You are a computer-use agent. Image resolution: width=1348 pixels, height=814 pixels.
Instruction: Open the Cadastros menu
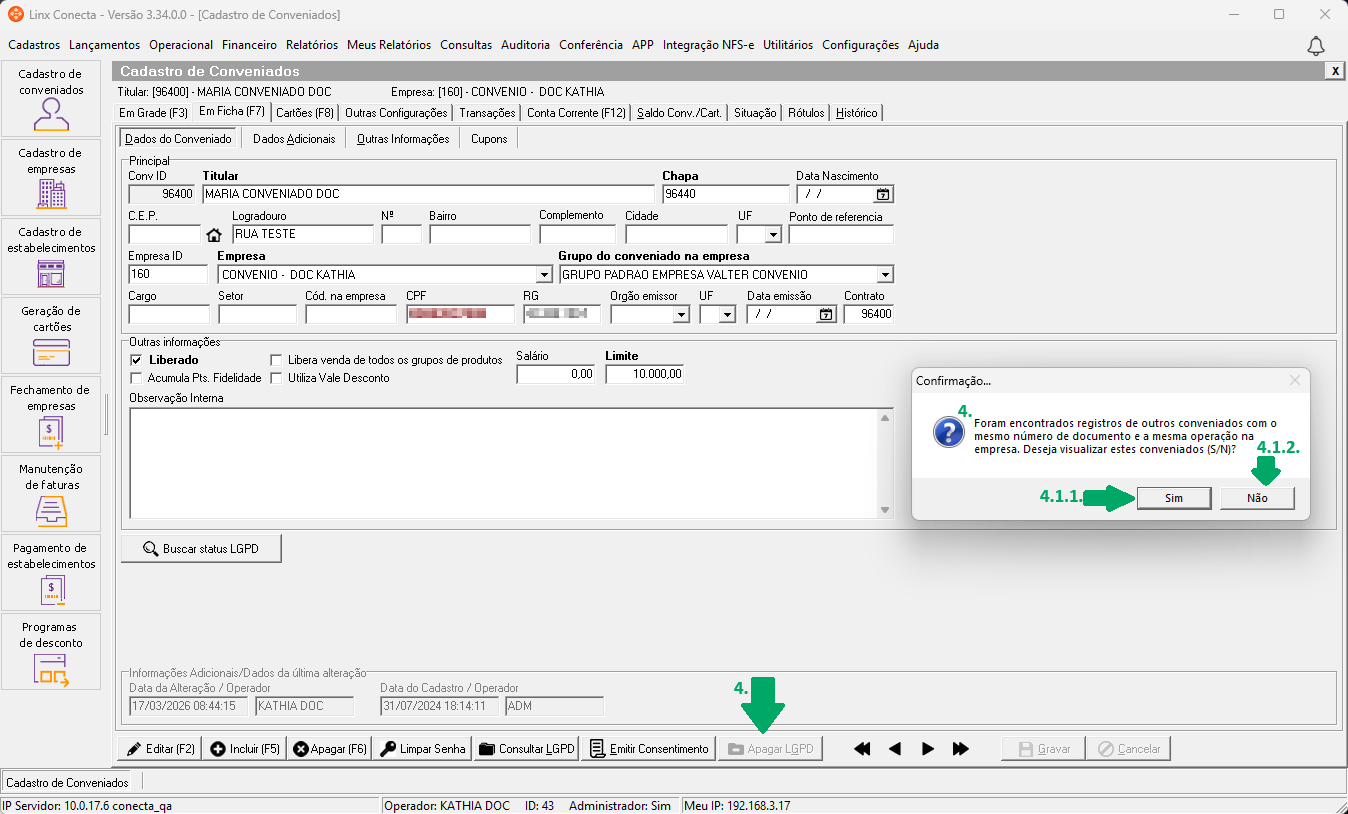click(x=34, y=45)
